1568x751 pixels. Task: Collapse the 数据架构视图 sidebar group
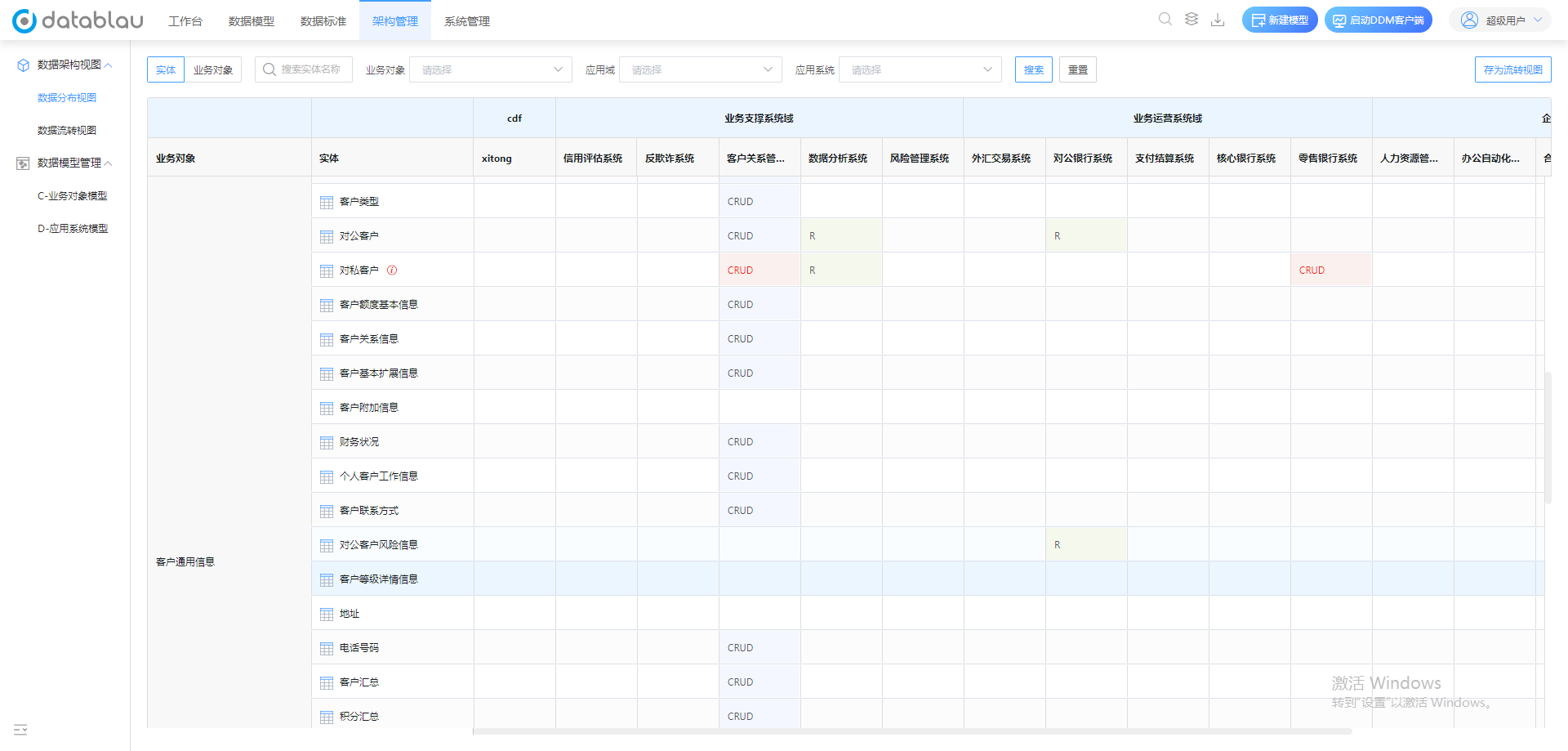point(109,65)
